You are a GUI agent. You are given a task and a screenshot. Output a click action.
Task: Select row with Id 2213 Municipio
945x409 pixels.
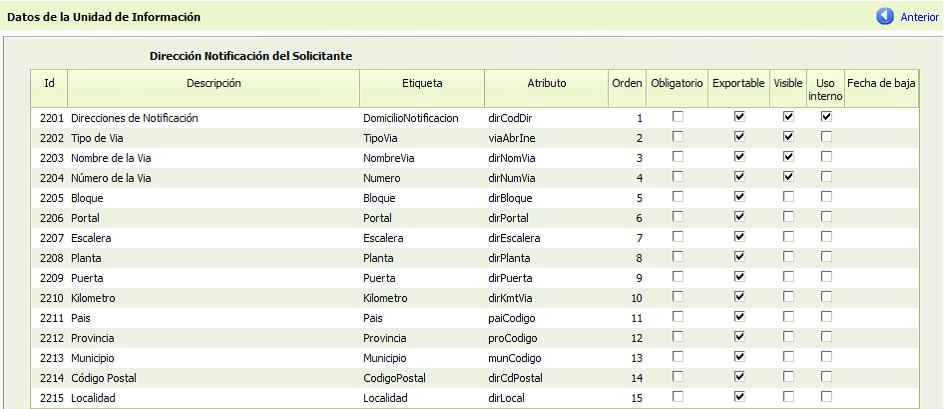click(475, 358)
